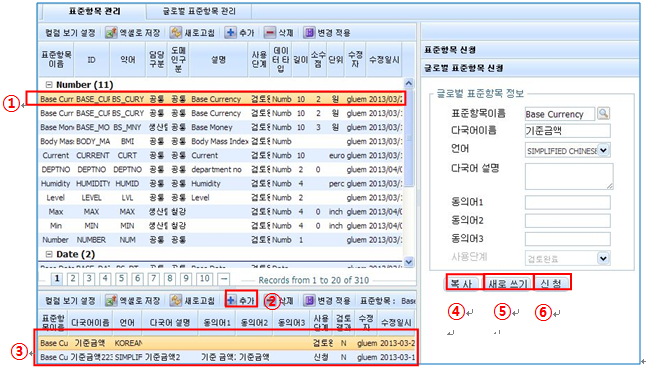Click the 다국어이름 input field
This screenshot has height=369, width=646.
(x=567, y=131)
